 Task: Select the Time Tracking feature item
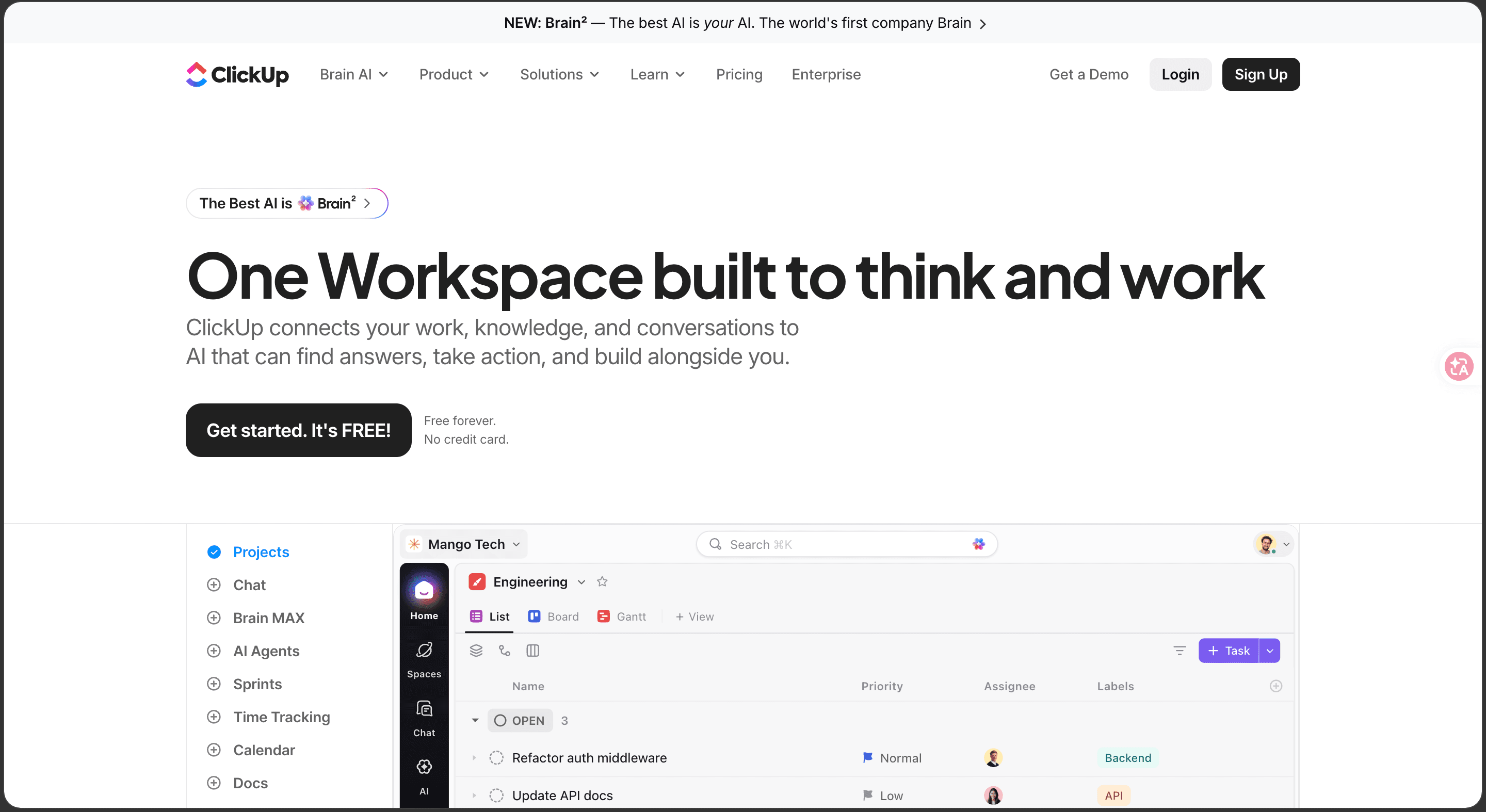268,717
